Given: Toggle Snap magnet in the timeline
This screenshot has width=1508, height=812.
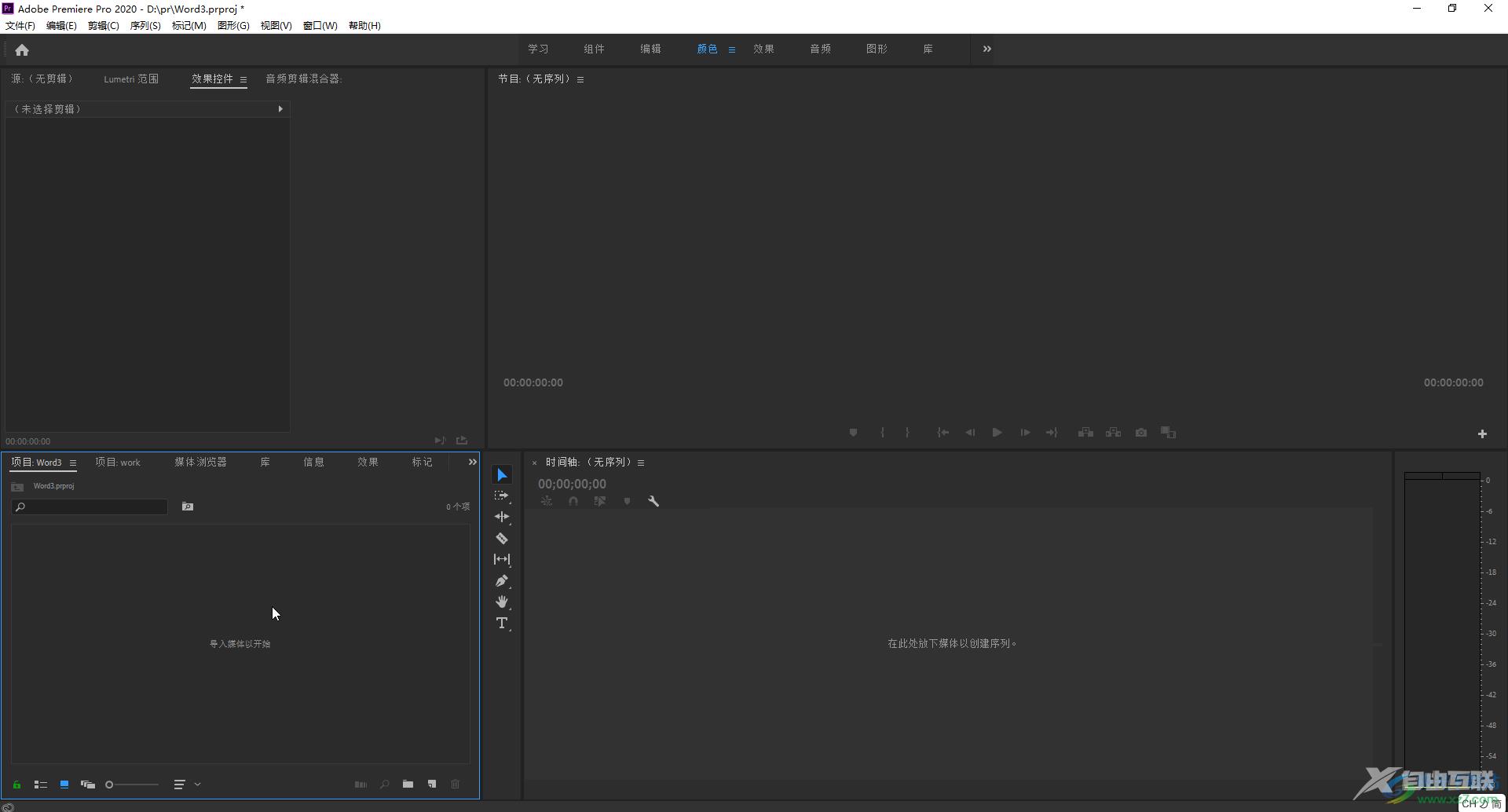Looking at the screenshot, I should coord(573,501).
